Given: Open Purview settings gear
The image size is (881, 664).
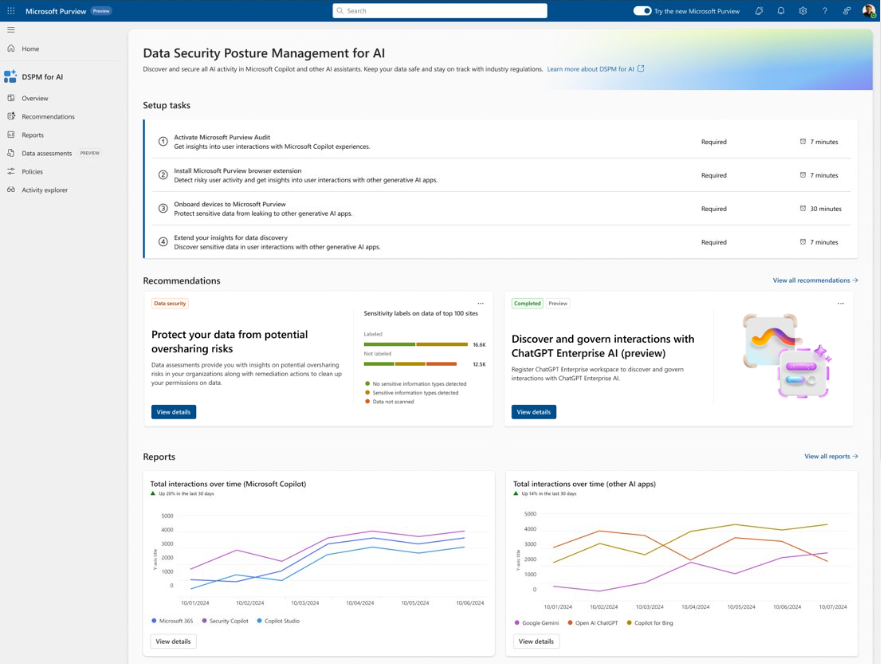Looking at the screenshot, I should (x=802, y=10).
